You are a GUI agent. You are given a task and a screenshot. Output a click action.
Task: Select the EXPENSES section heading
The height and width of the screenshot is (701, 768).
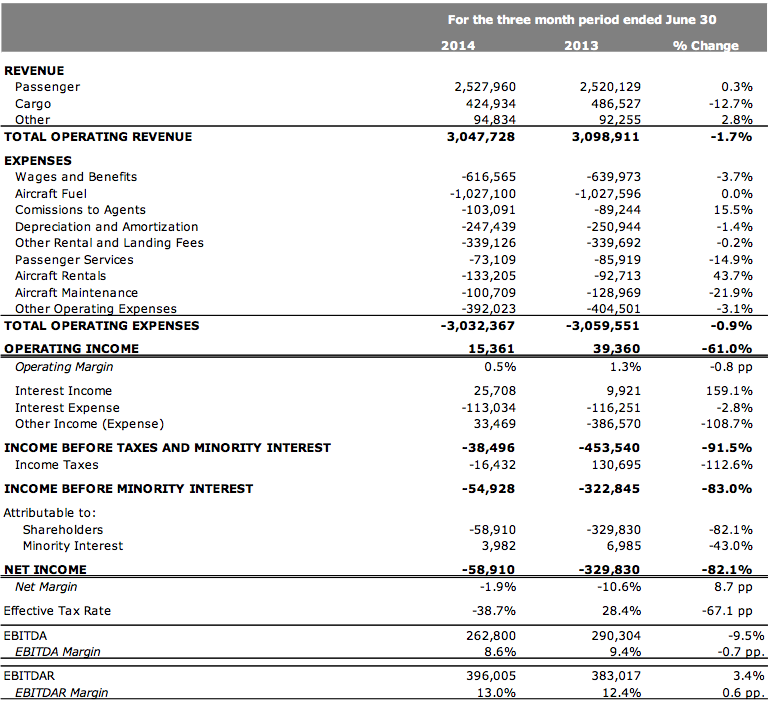click(x=38, y=161)
